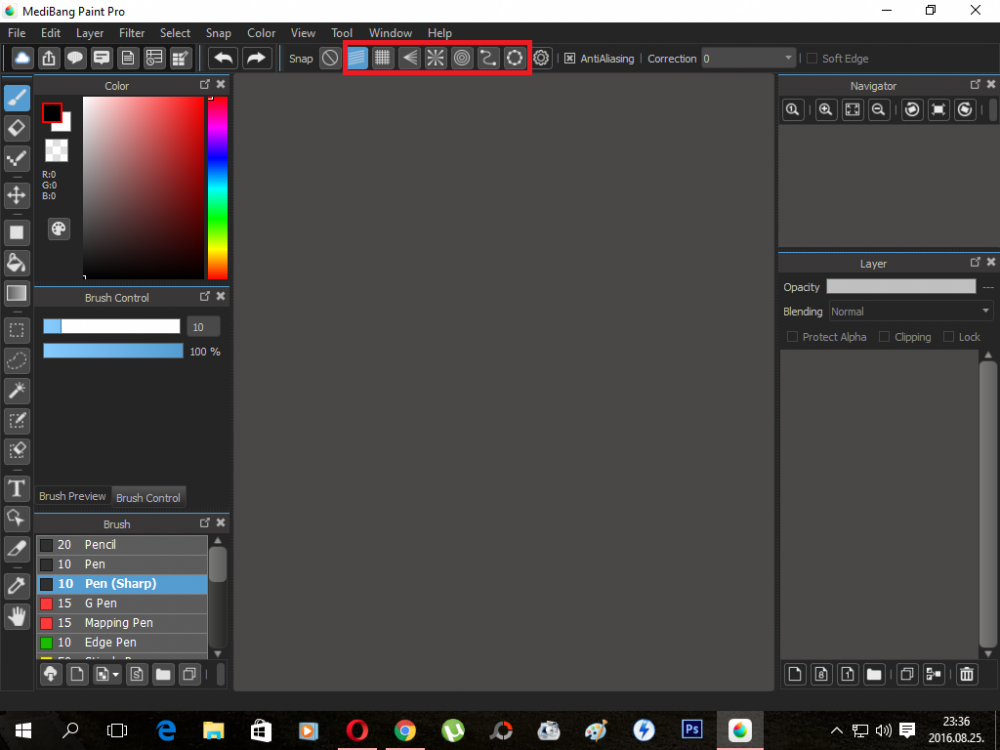
Task: Open the color palette icon
Action: click(59, 229)
